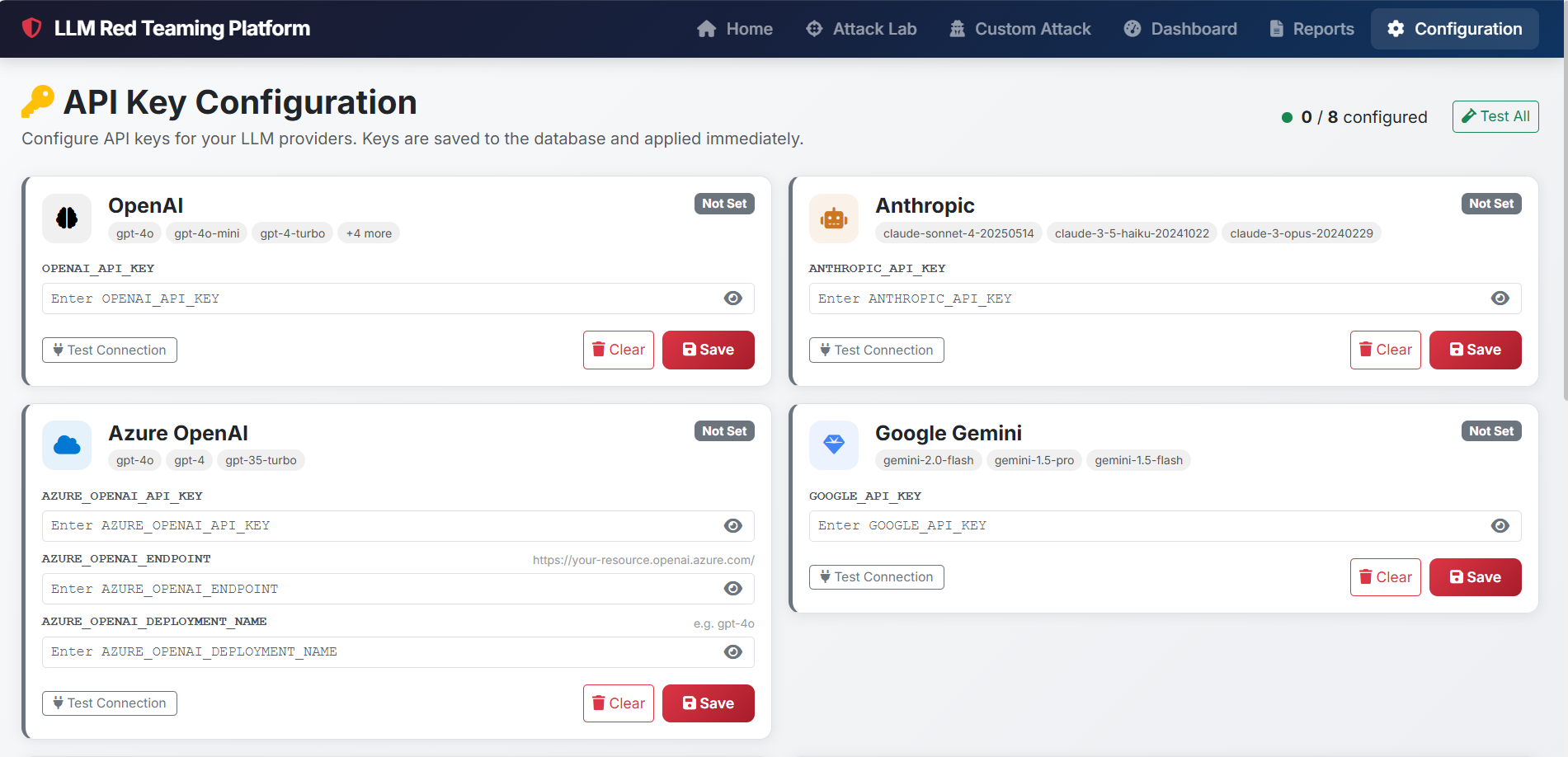The image size is (1568, 757).
Task: Click the Google Gemini diamond icon
Action: tap(834, 445)
